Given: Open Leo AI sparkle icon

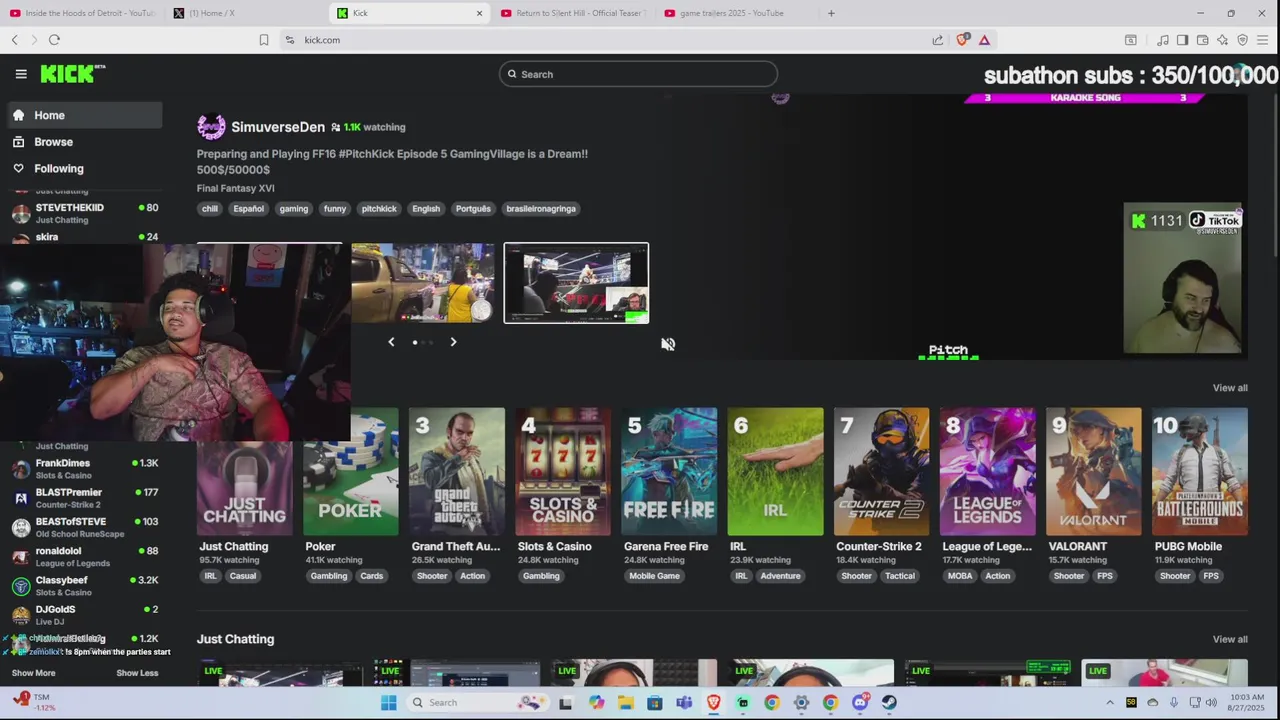Looking at the screenshot, I should 1223,40.
